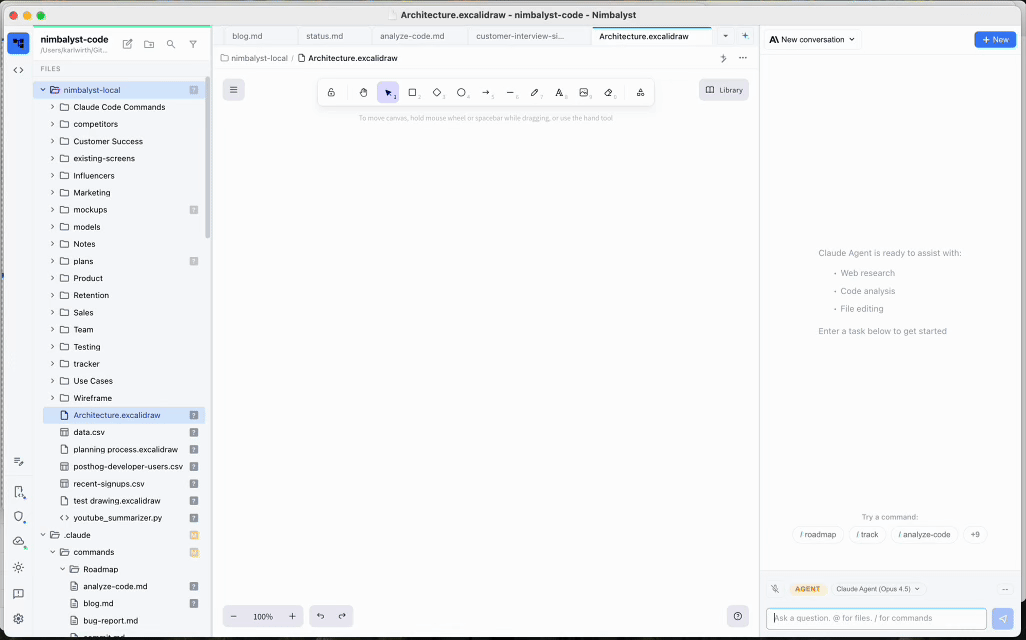Select the Text tool in the drawing toolbar
This screenshot has height=640, width=1026.
pyautogui.click(x=560, y=91)
